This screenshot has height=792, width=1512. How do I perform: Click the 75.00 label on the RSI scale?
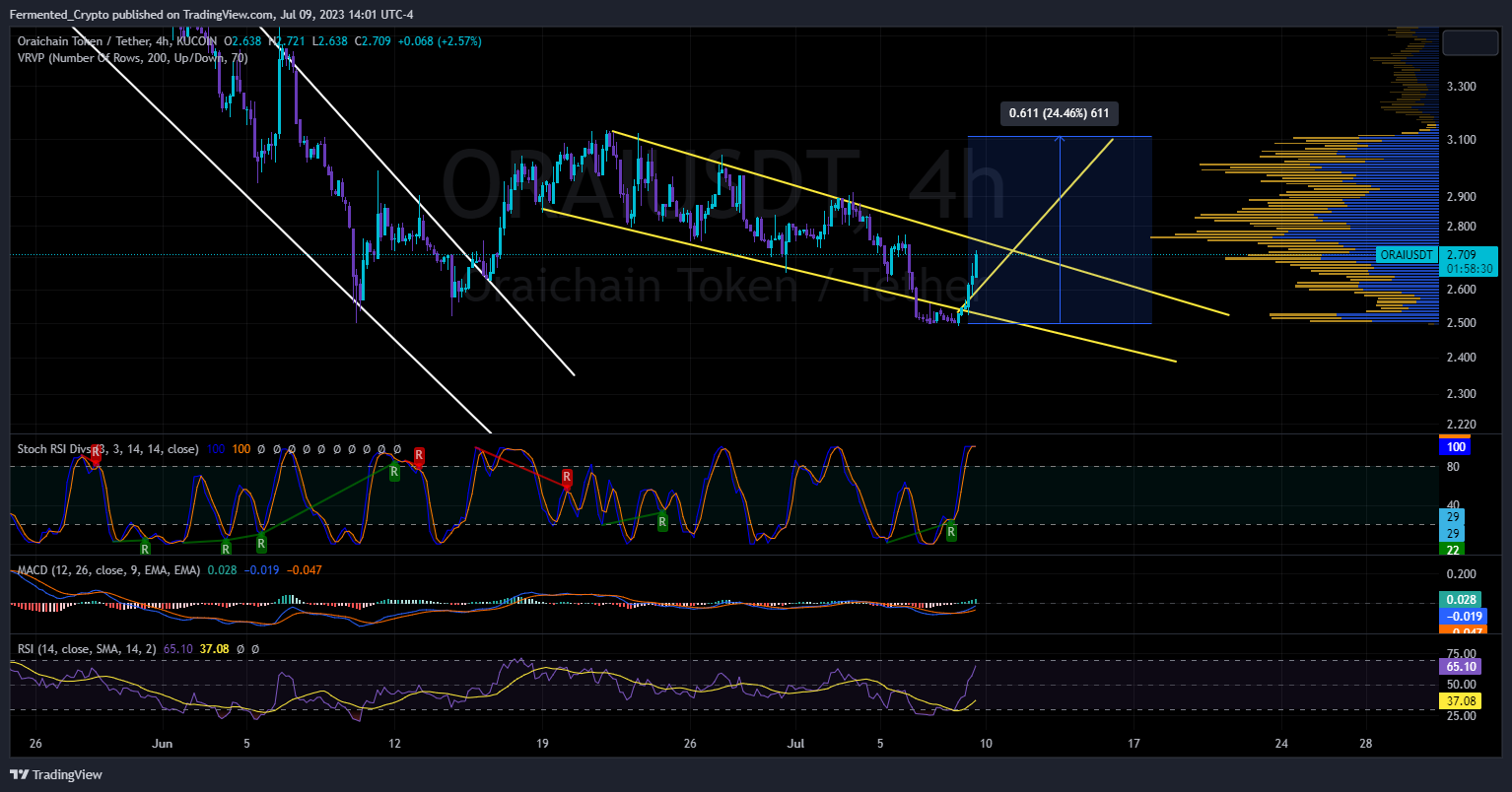tap(1461, 653)
